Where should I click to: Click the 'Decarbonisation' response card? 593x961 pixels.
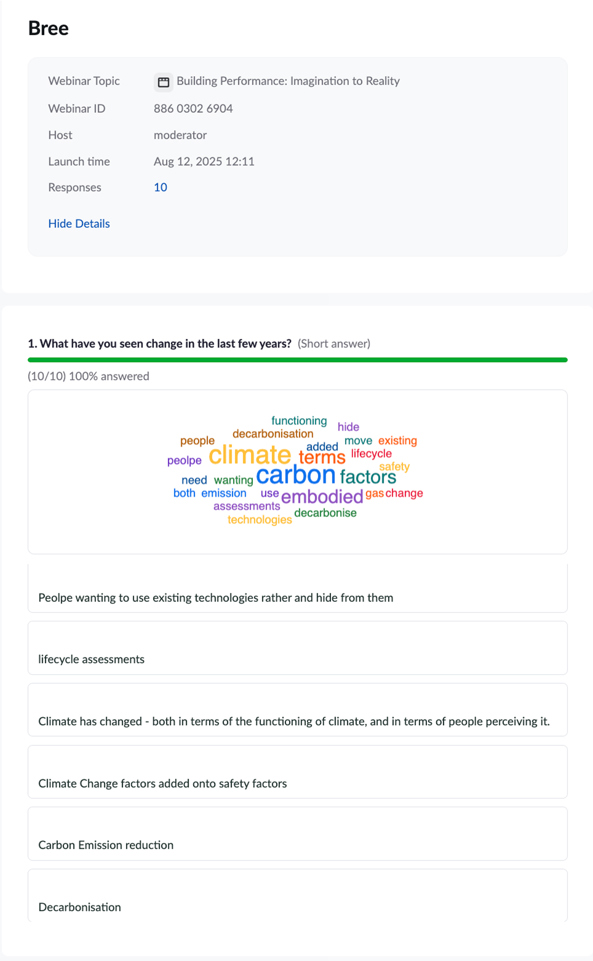[297, 895]
